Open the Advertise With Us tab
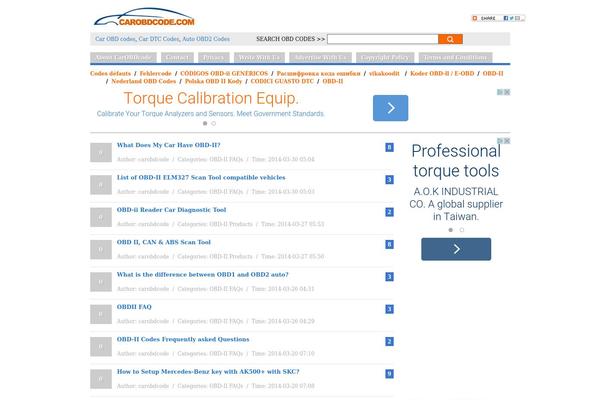This screenshot has height=400, width=600. coord(320,57)
